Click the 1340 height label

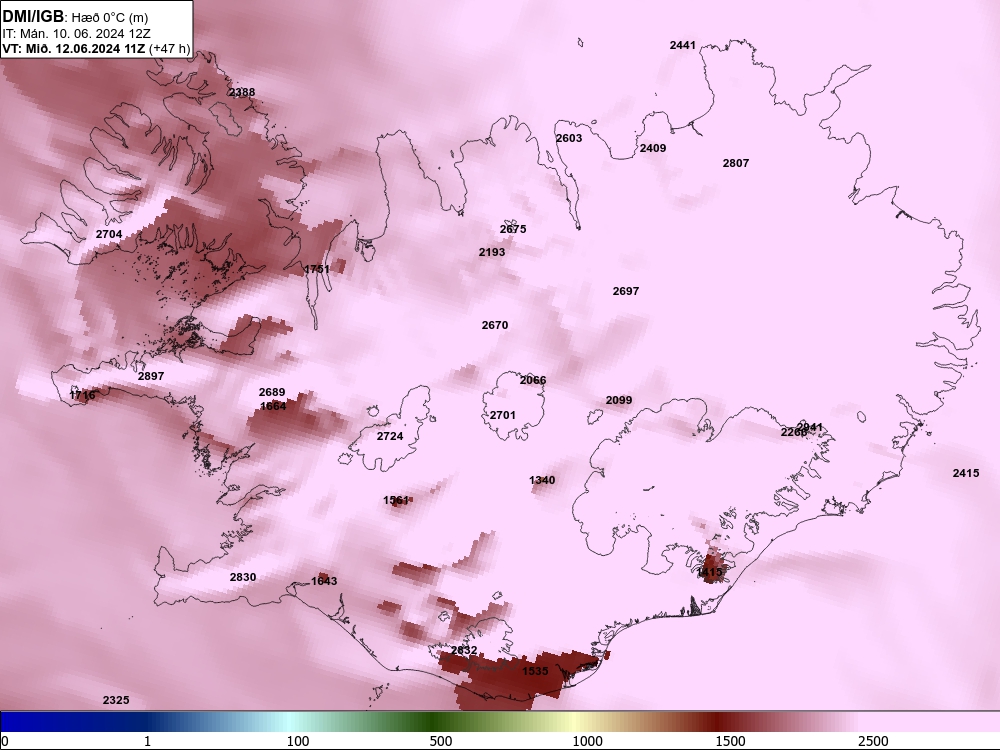[542, 480]
